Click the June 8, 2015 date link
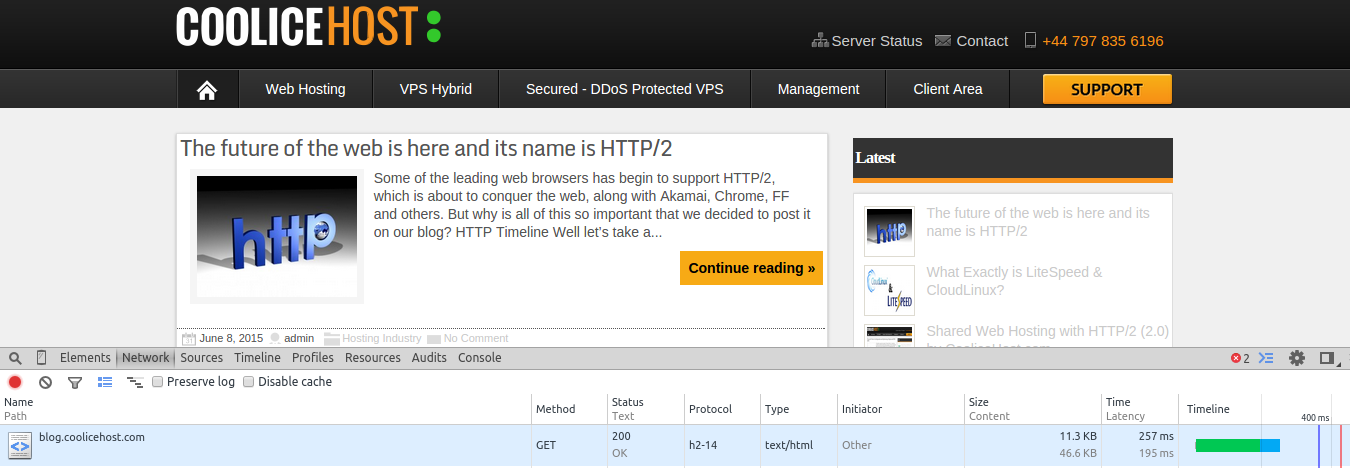The height and width of the screenshot is (468, 1350). (x=231, y=339)
